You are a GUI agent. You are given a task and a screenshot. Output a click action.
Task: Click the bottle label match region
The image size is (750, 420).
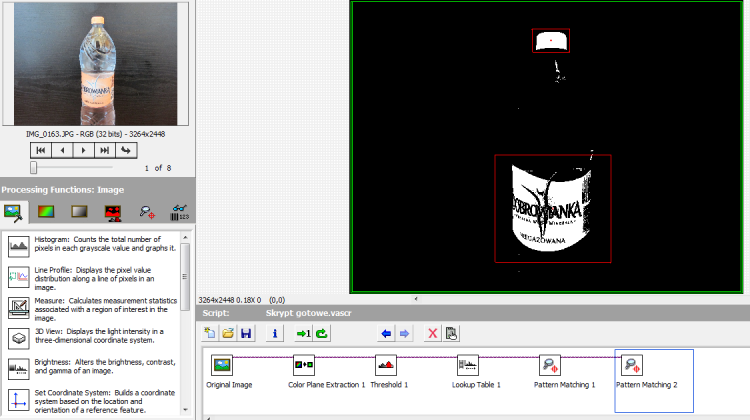pyautogui.click(x=553, y=209)
